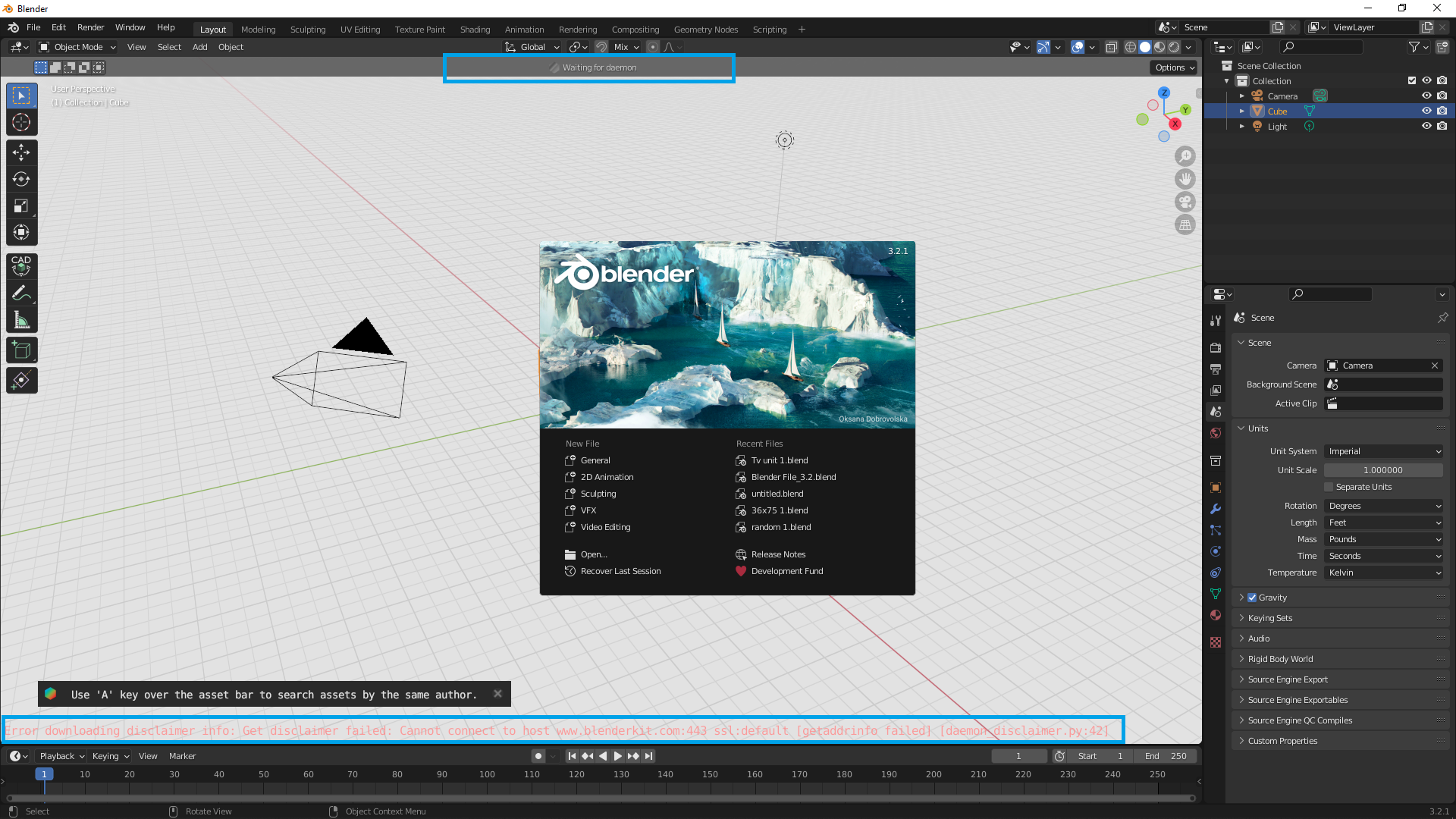
Task: Select the Measure tool
Action: pos(21,320)
